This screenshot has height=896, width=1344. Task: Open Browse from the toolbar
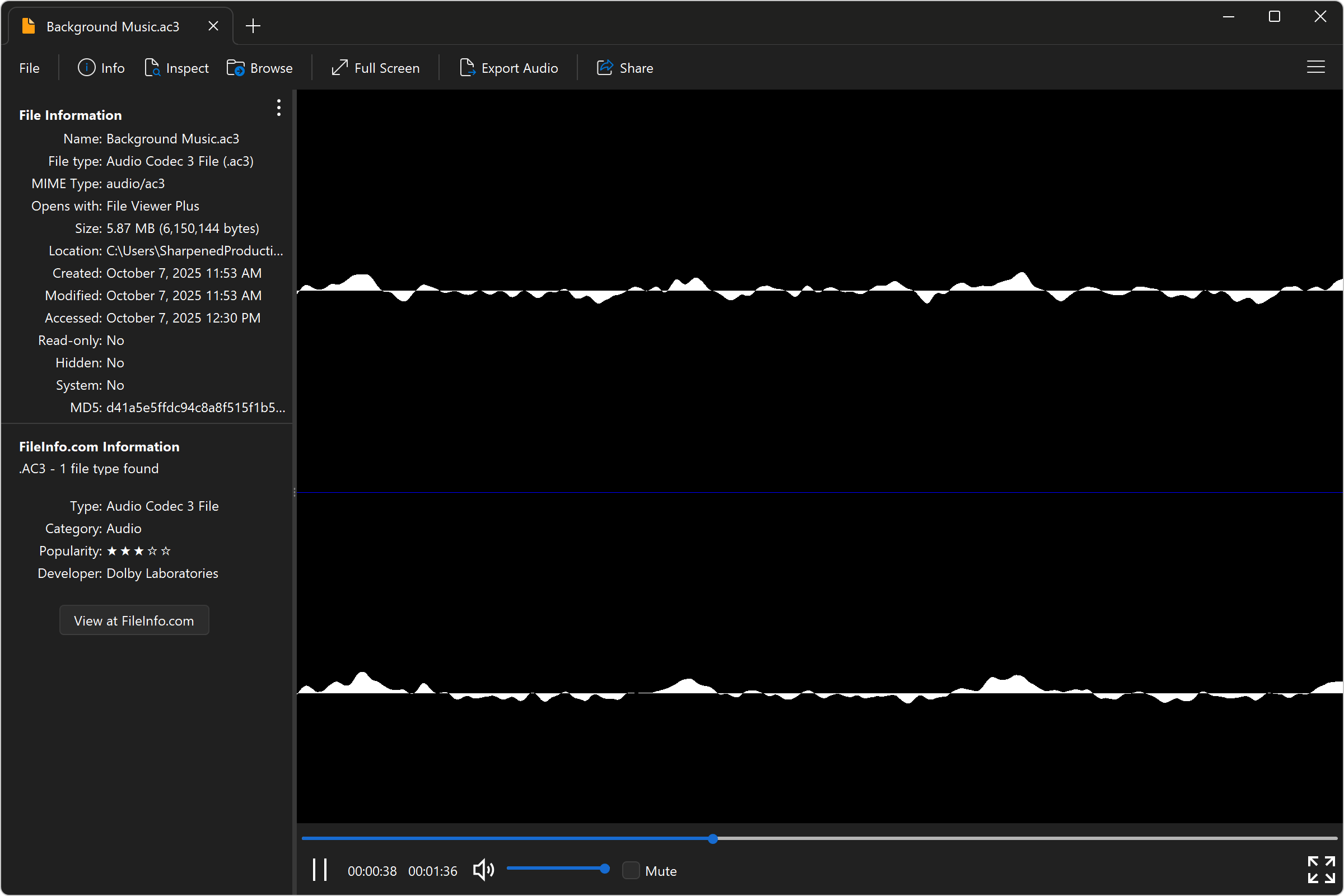(x=260, y=68)
